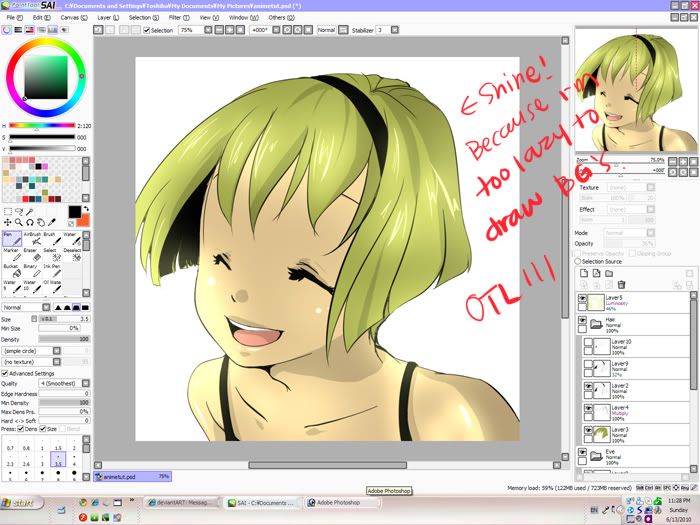Switch to Adobe Photoshop taskbar button
This screenshot has width=700, height=525.
(342, 503)
